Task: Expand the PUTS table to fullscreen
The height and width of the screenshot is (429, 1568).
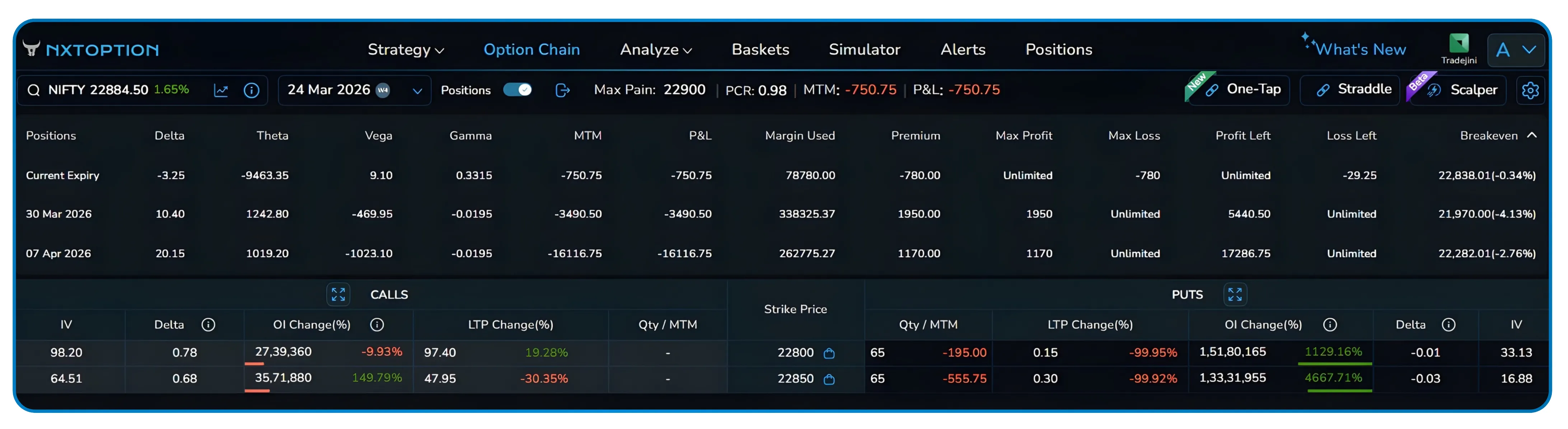Action: (1235, 294)
